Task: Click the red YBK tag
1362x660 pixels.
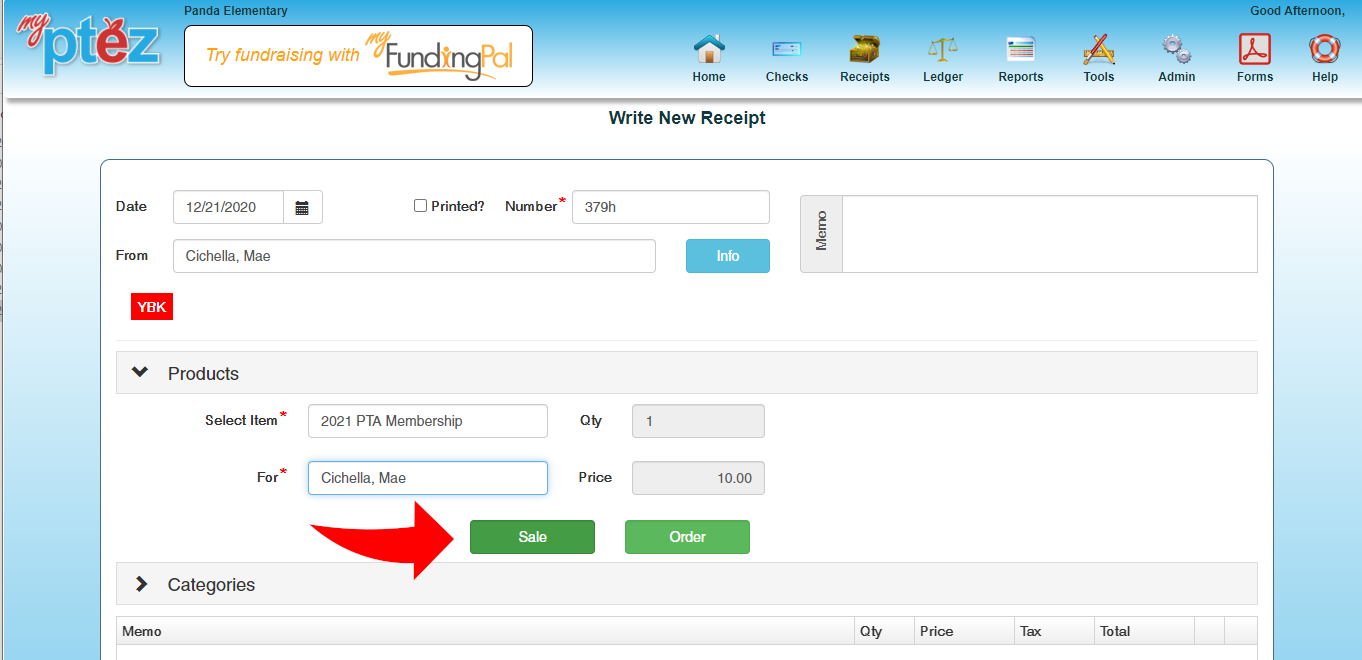Action: pyautogui.click(x=152, y=307)
